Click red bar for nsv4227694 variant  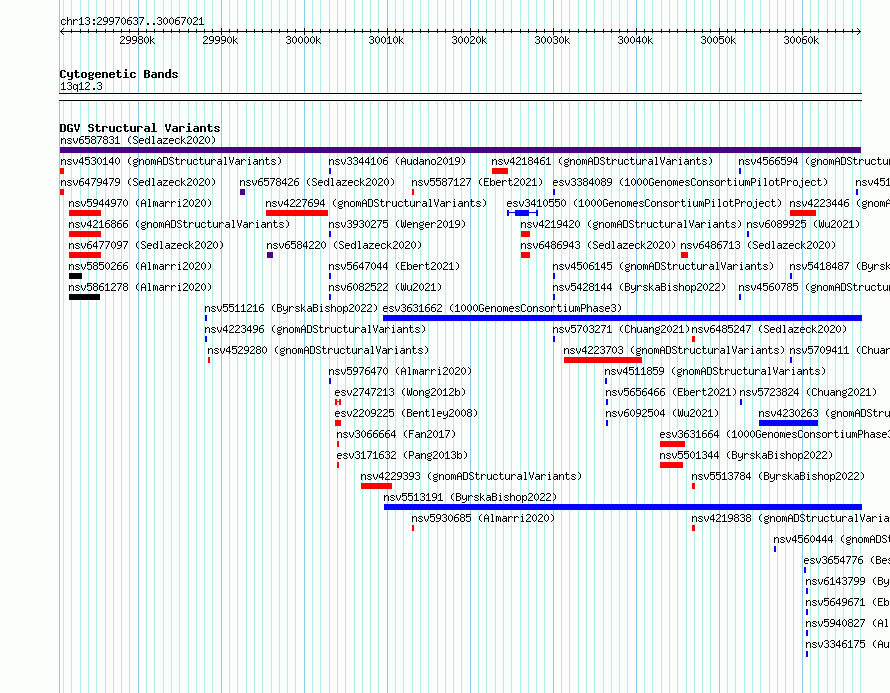click(x=297, y=213)
